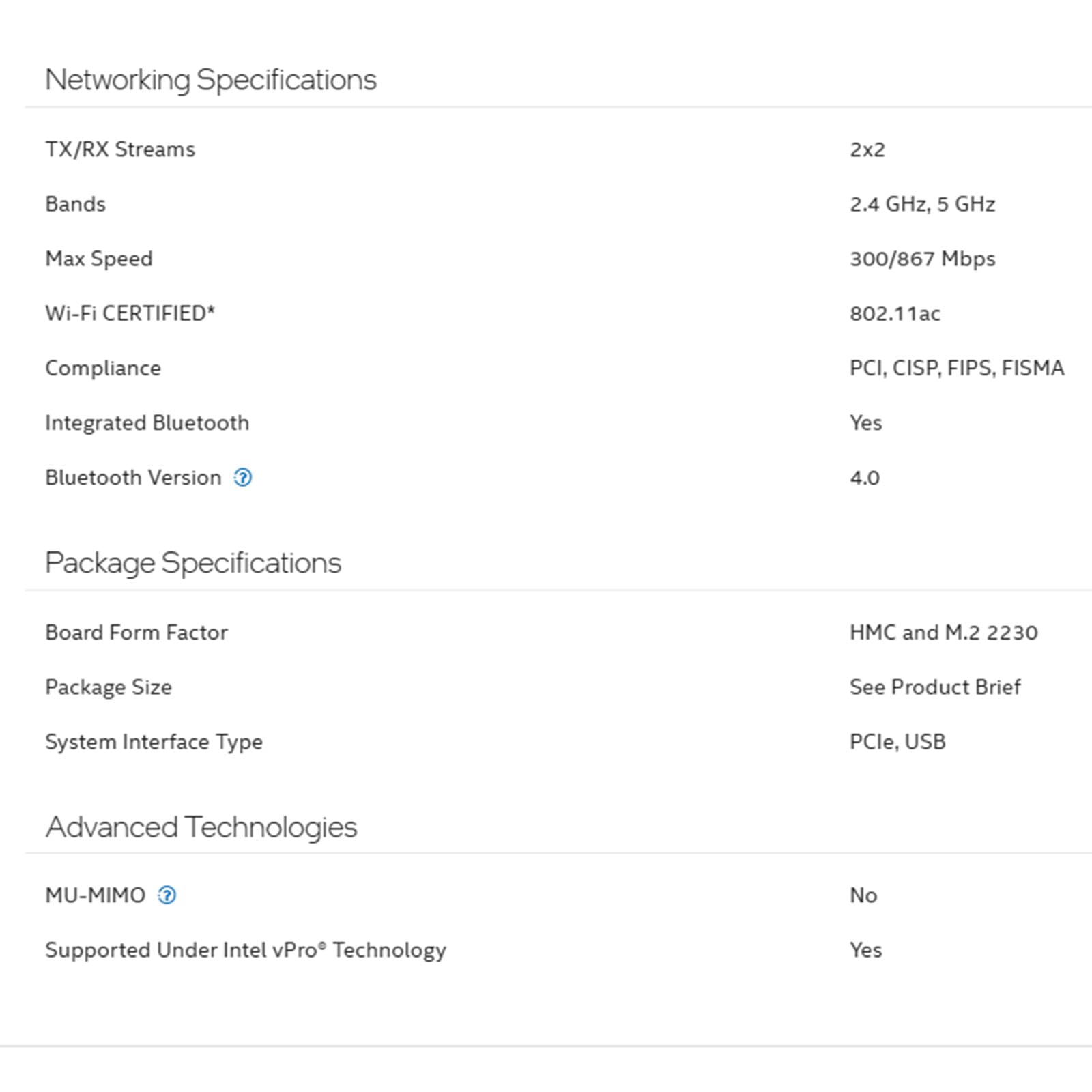Click the Advanced Technologies section heading

point(201,827)
